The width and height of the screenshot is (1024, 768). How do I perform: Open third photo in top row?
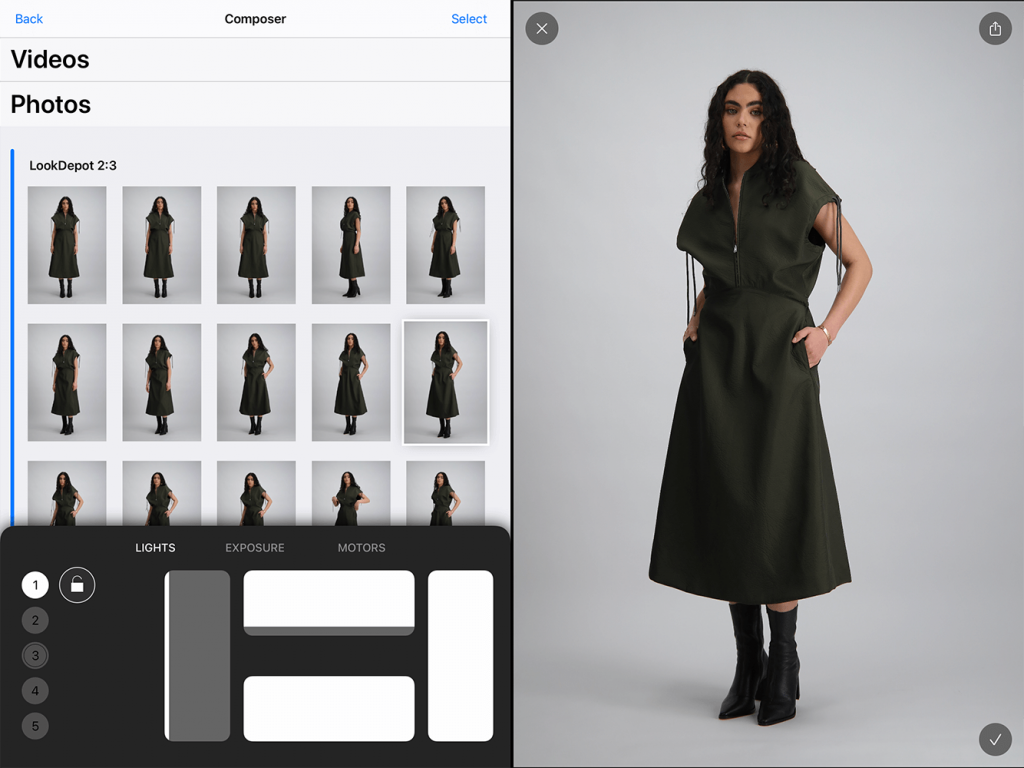(x=256, y=245)
